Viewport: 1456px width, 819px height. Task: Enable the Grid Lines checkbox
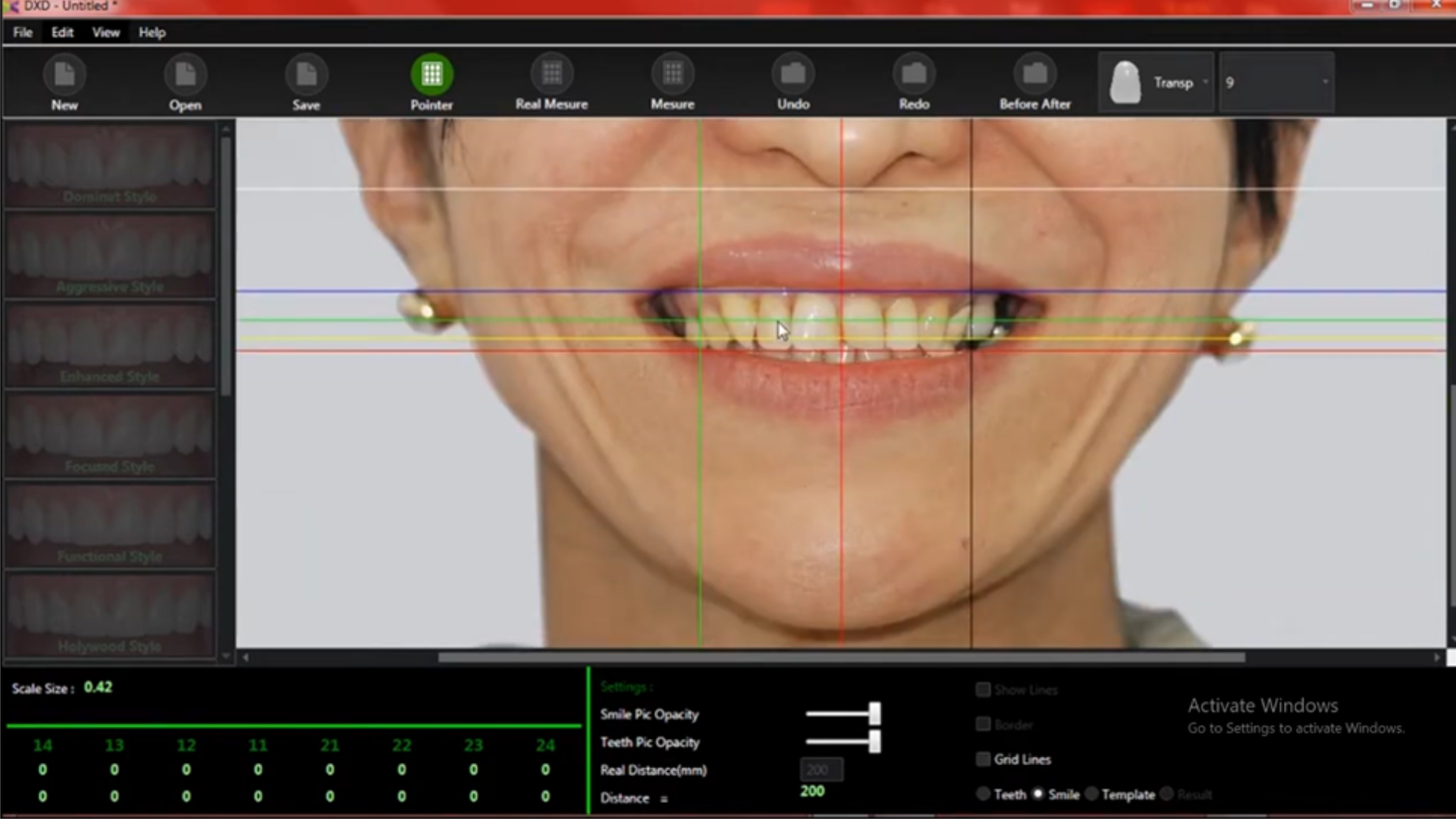(x=984, y=759)
